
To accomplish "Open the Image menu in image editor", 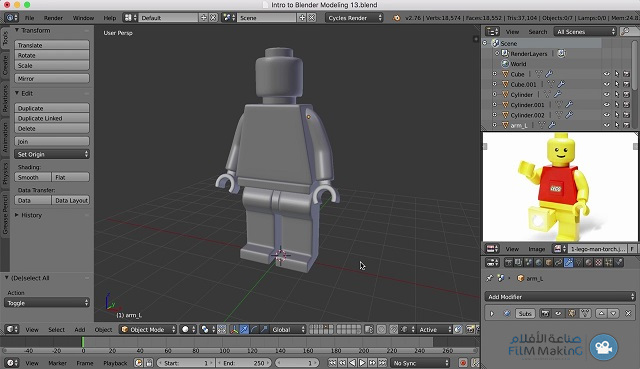I will 537,249.
